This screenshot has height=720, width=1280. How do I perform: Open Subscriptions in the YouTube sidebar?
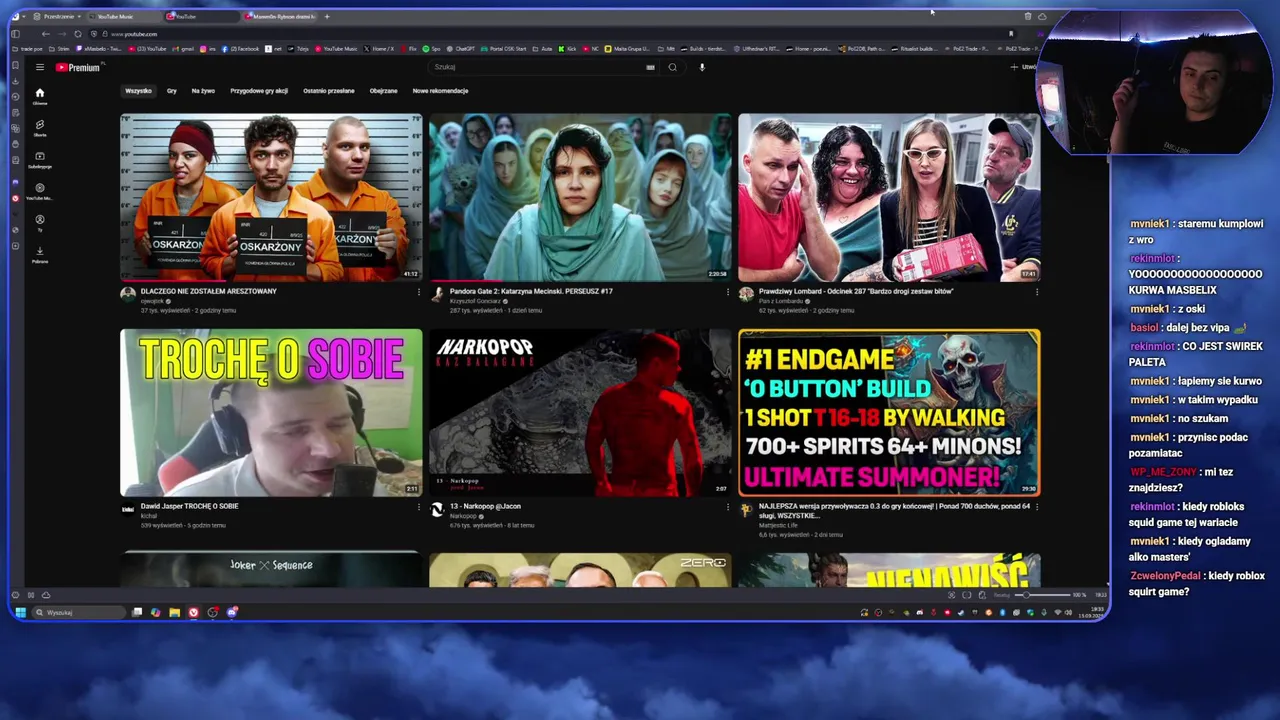coord(40,160)
